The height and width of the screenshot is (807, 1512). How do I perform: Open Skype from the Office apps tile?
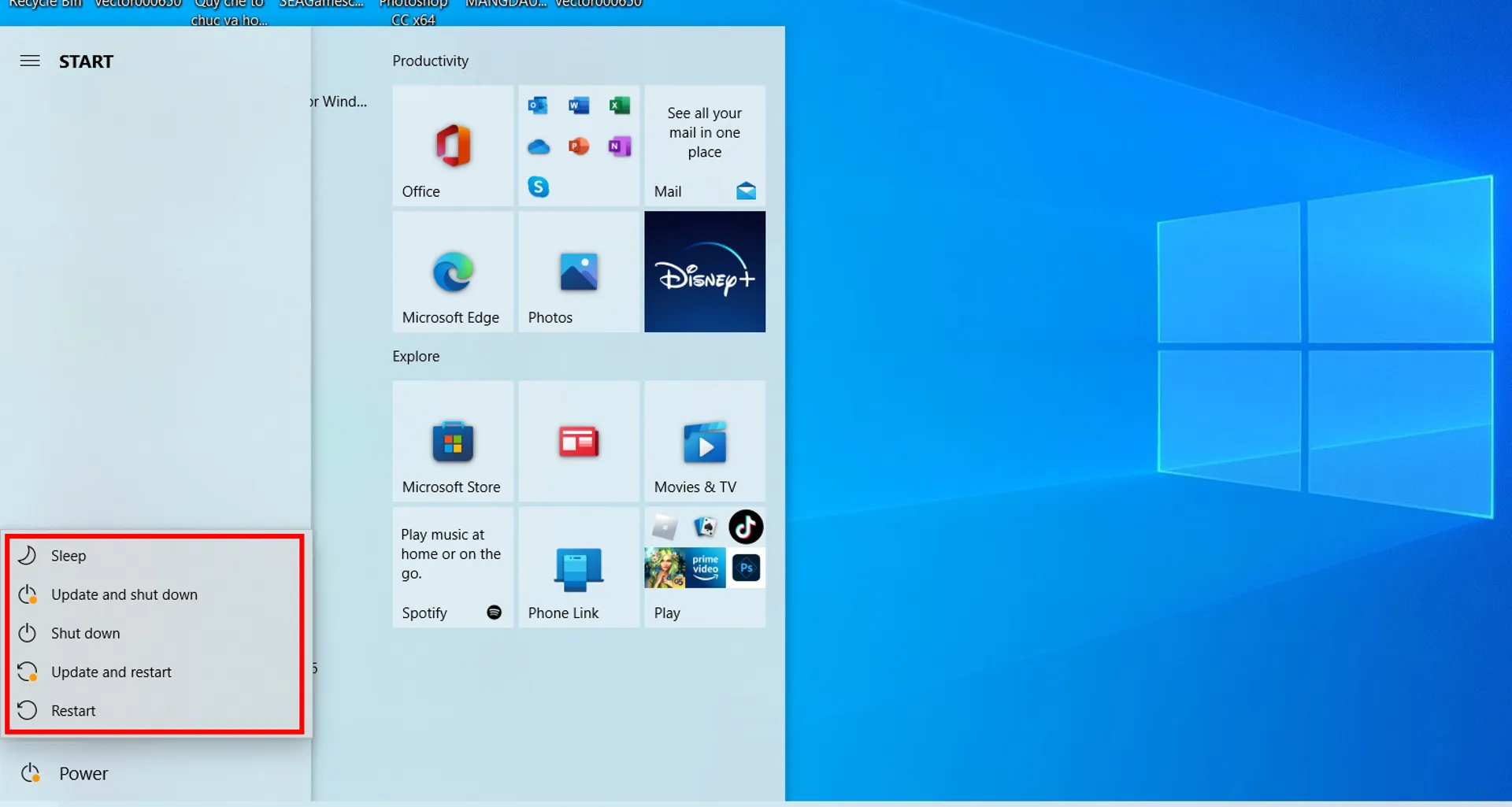(538, 187)
